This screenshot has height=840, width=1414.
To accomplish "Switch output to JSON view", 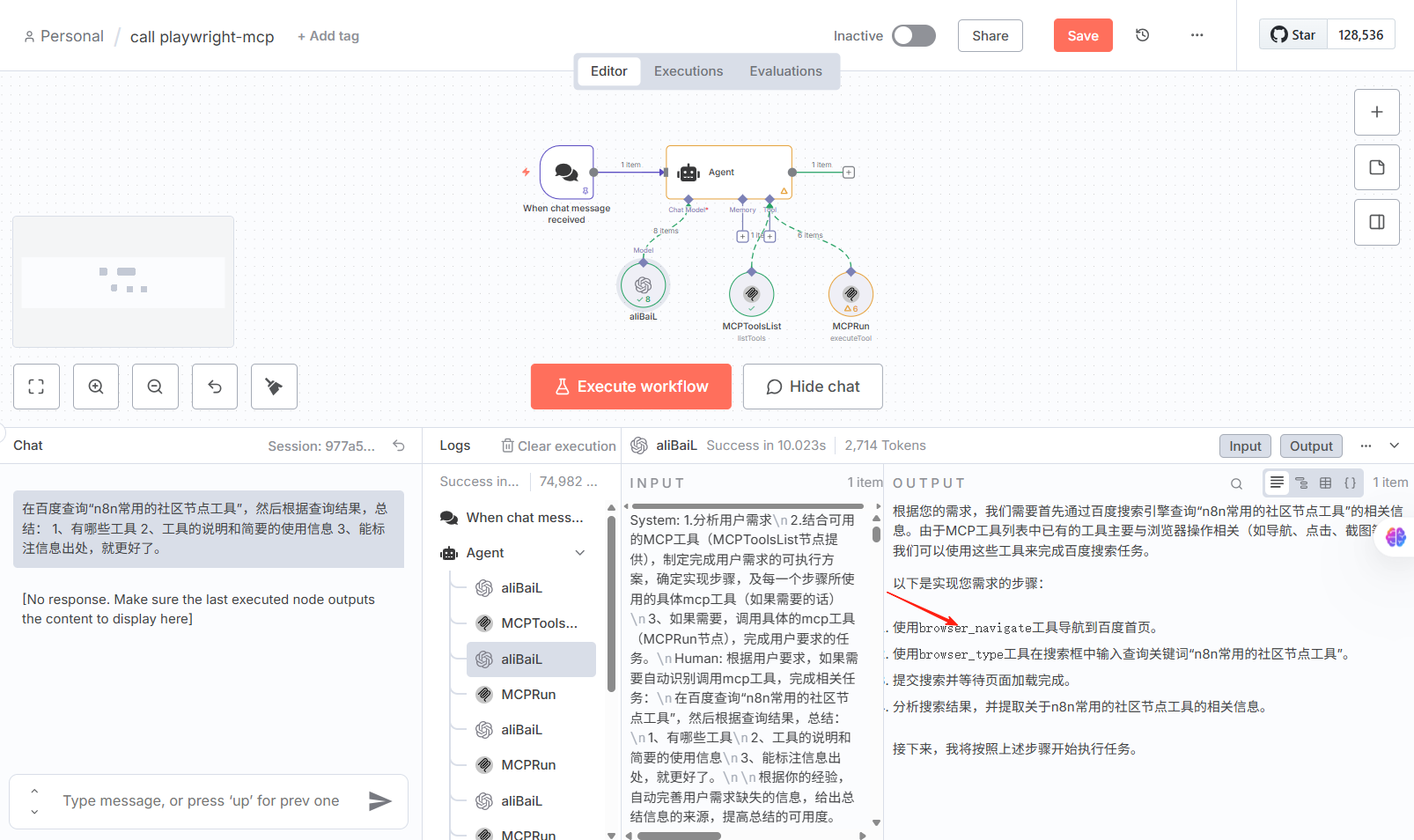I will pos(1350,483).
